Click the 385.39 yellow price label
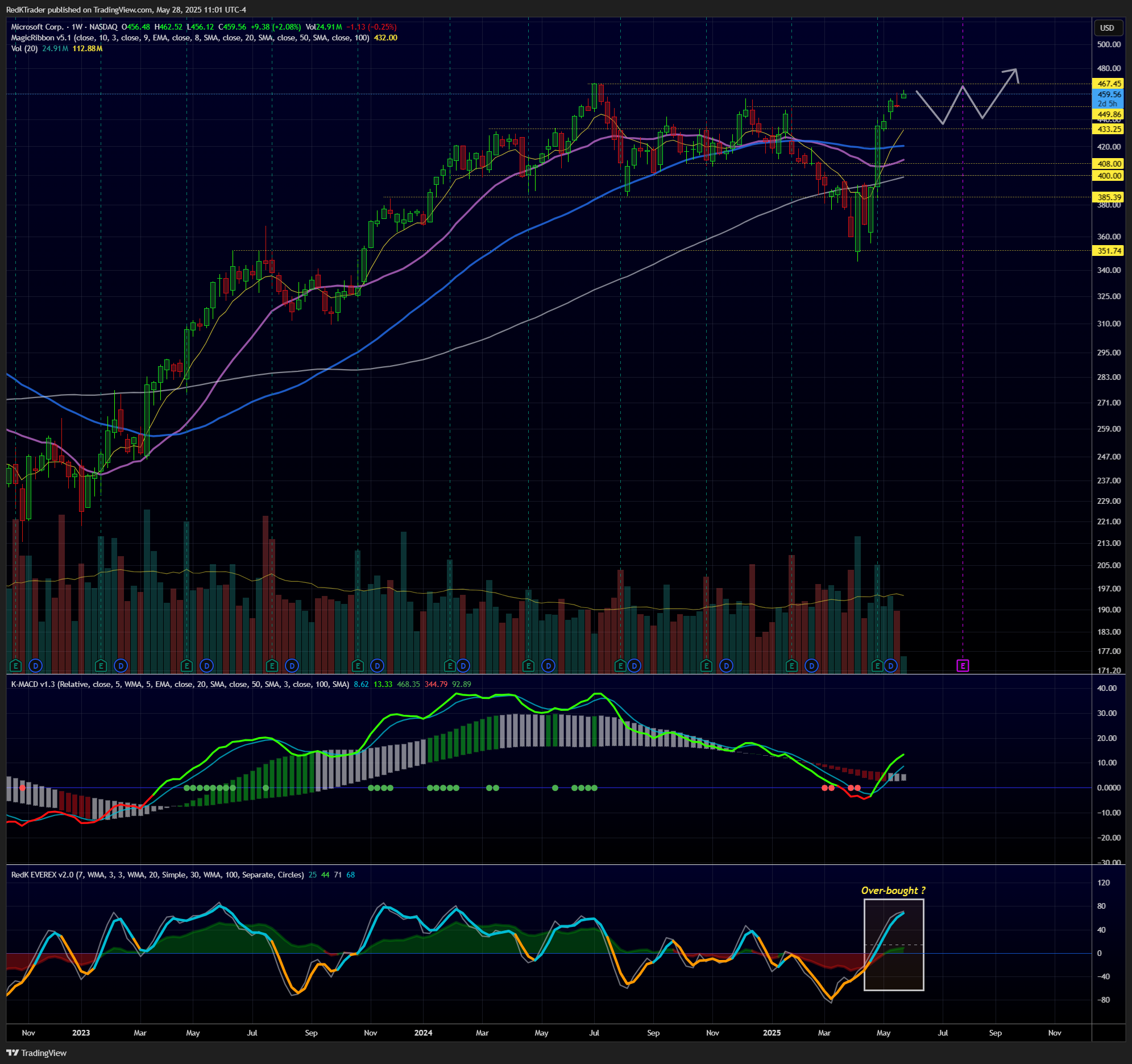 [1108, 198]
